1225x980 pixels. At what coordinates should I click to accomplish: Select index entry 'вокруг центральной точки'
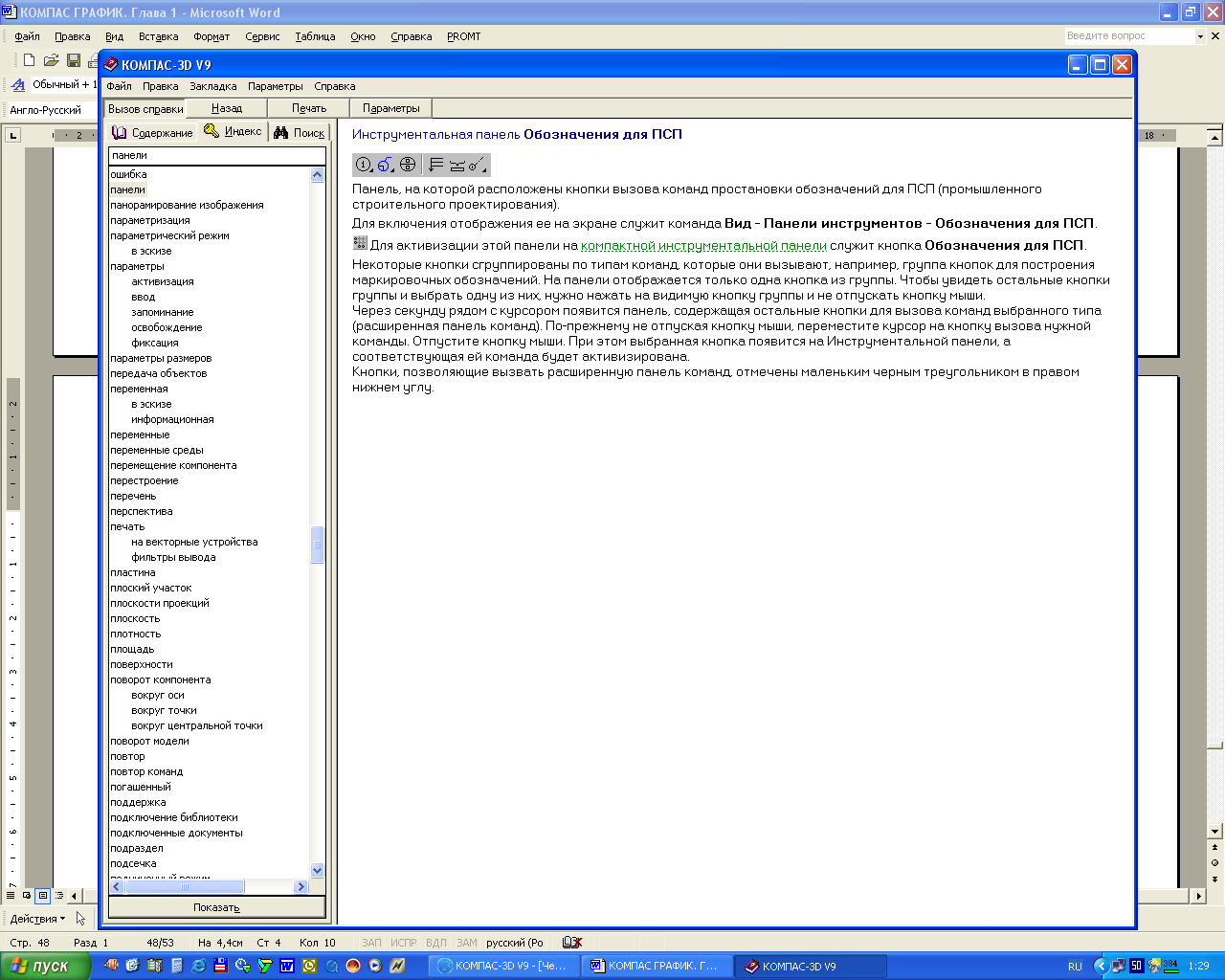[x=197, y=725]
